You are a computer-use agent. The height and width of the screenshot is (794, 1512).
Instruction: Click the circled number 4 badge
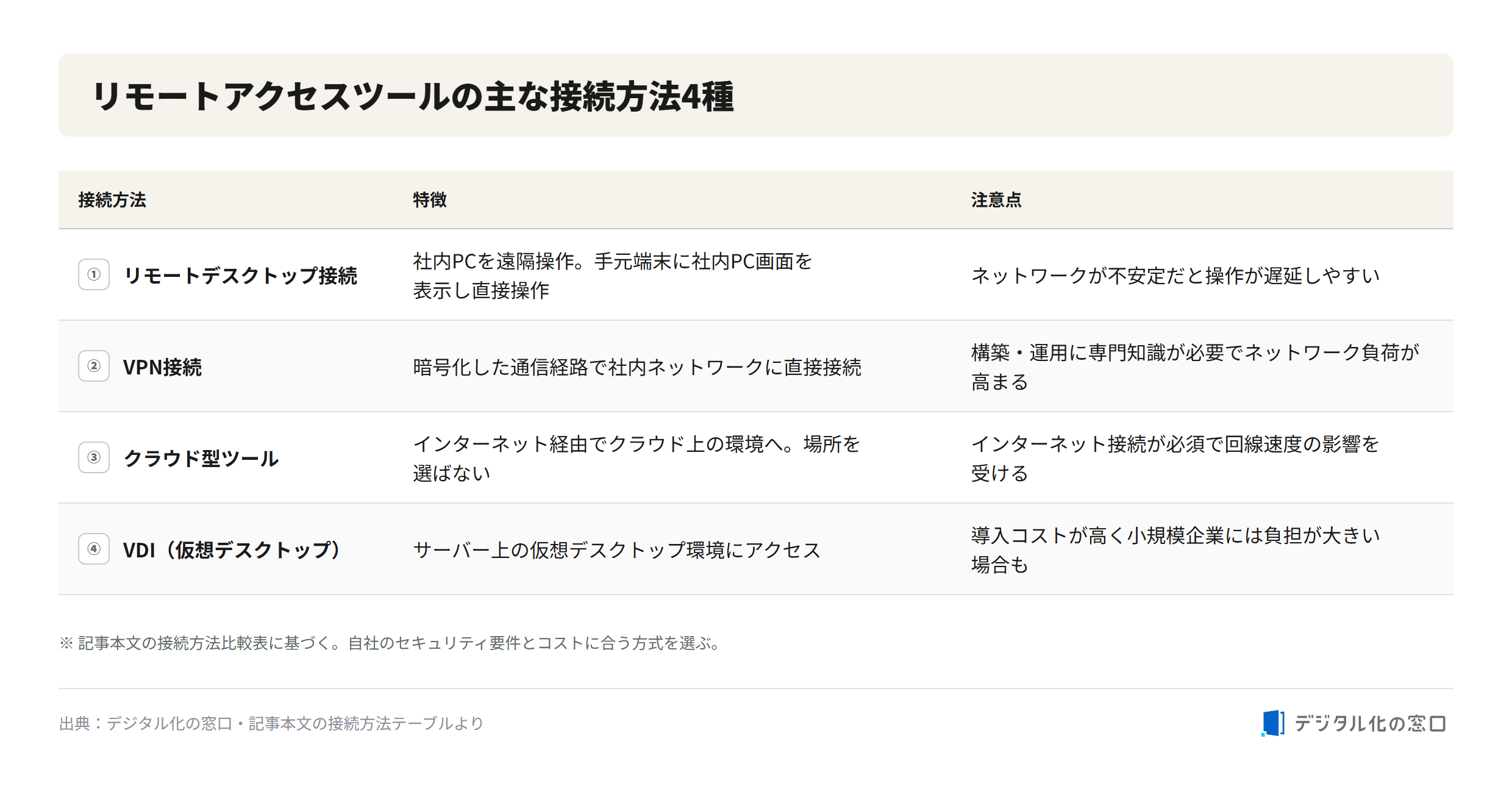pos(94,549)
